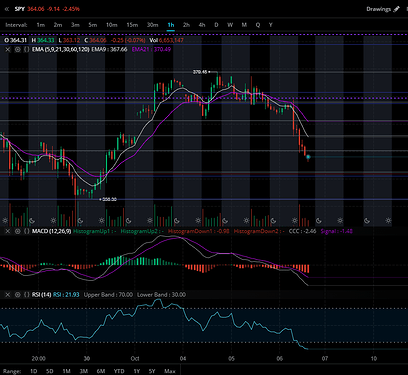Select the 1m interval

(41, 25)
